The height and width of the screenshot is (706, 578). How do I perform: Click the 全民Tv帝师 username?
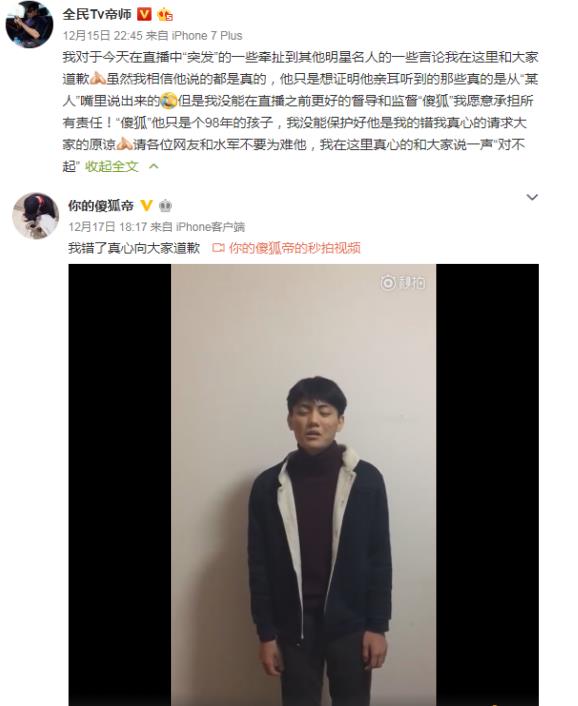point(97,14)
